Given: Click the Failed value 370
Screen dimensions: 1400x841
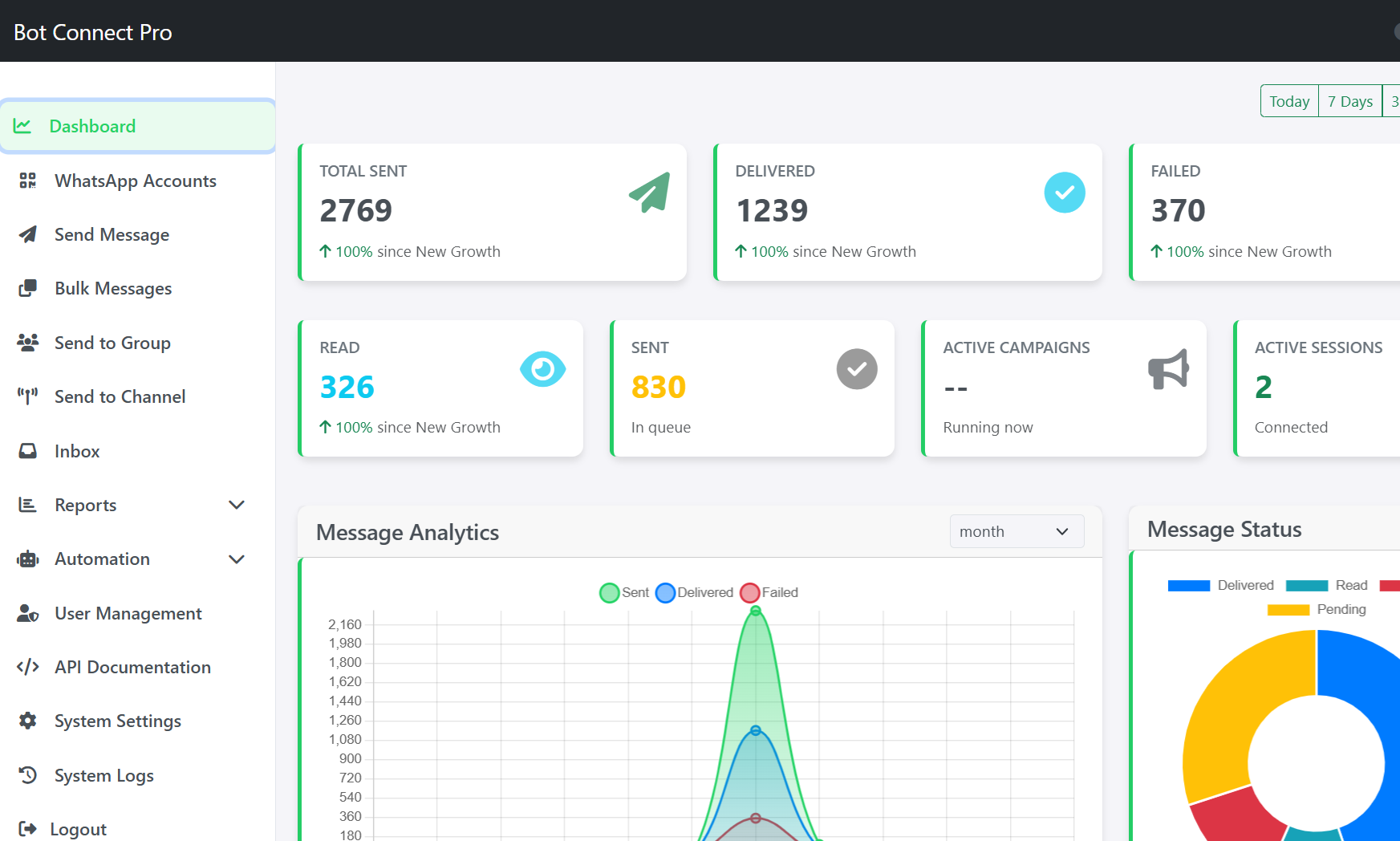Looking at the screenshot, I should tap(1179, 210).
